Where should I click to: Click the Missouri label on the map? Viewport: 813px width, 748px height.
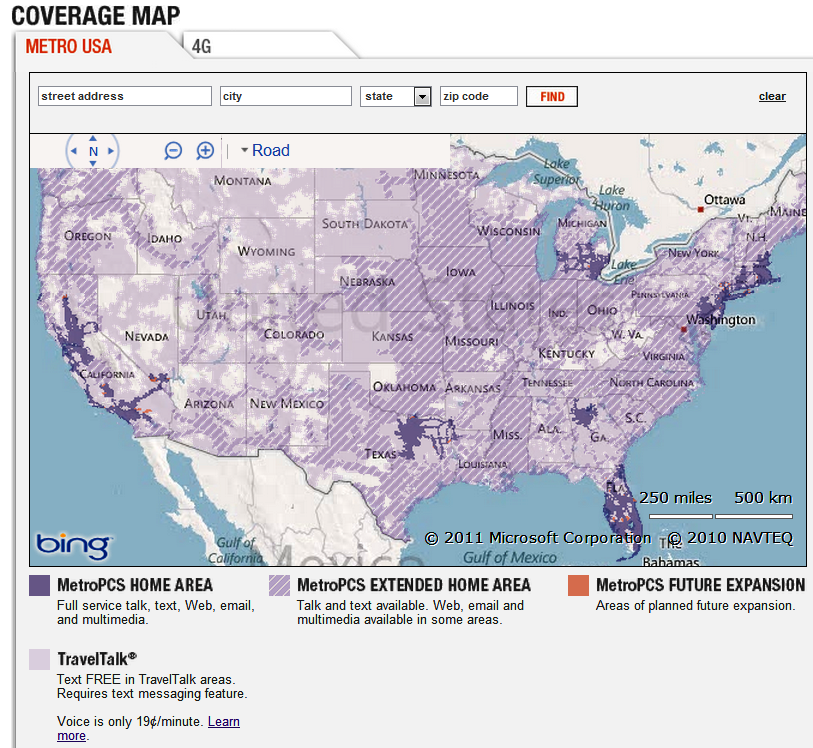tap(471, 342)
